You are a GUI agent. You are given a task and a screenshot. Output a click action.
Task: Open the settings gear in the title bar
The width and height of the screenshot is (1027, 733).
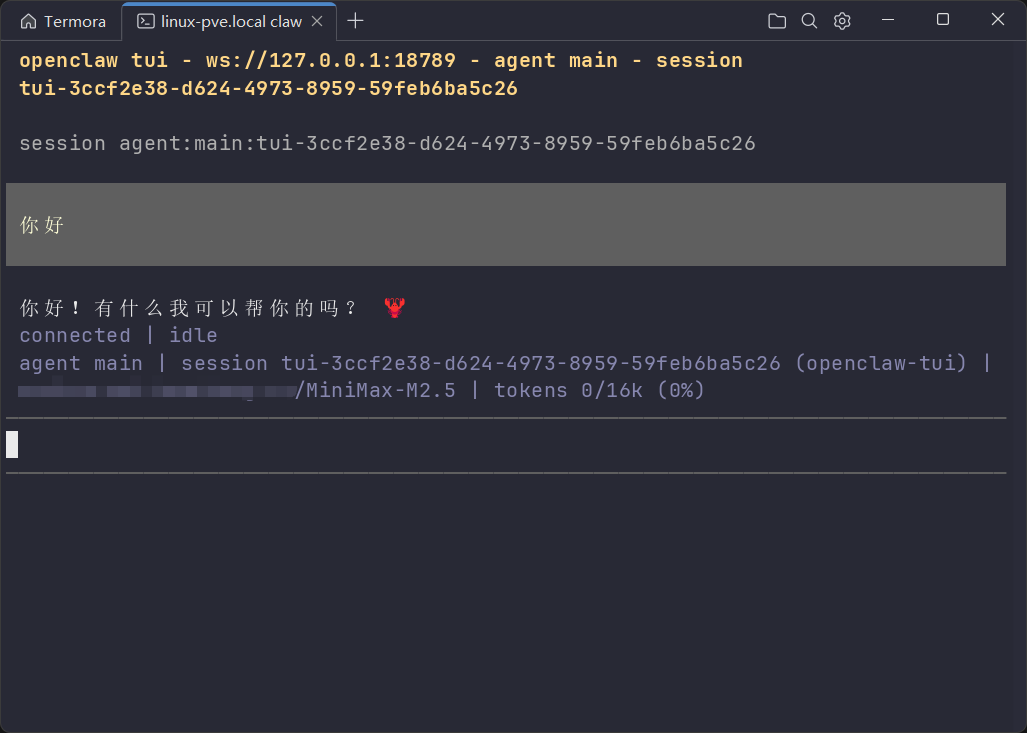(841, 20)
